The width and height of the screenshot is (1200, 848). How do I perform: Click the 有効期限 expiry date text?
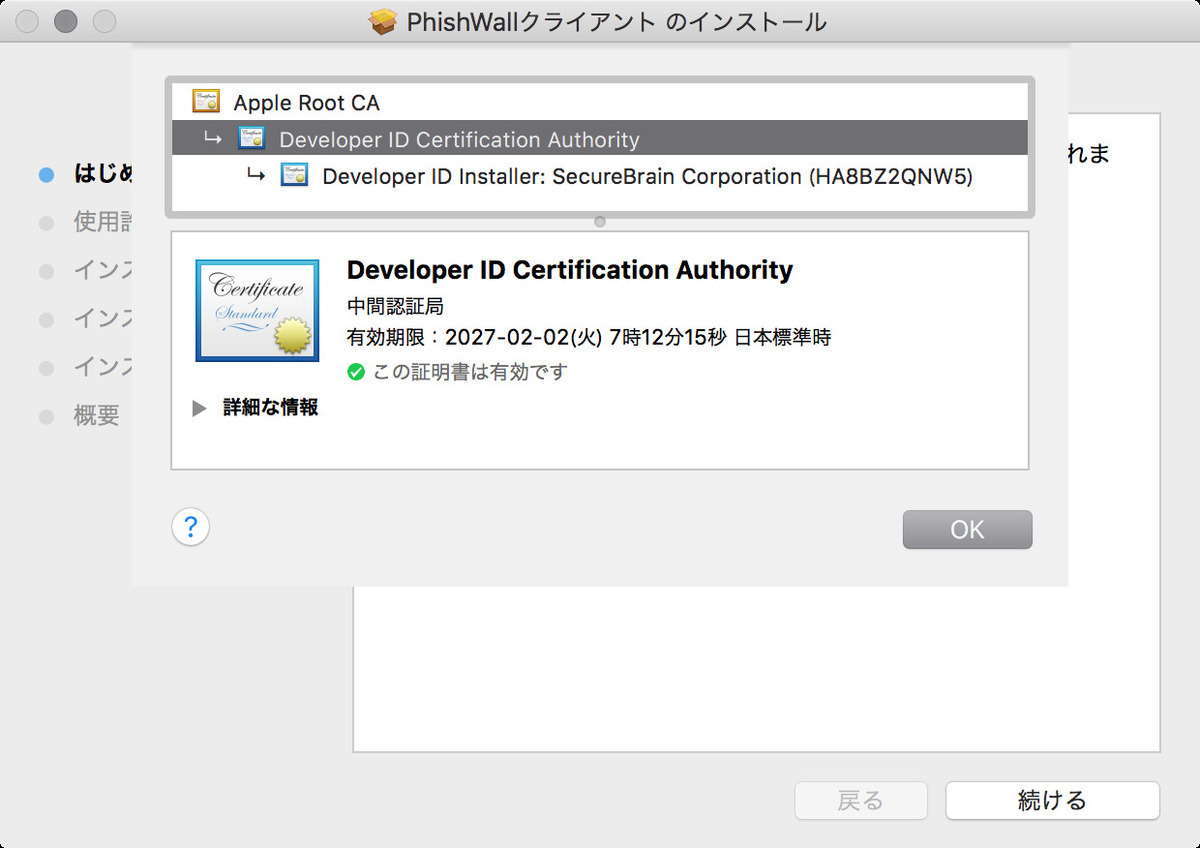coord(589,337)
